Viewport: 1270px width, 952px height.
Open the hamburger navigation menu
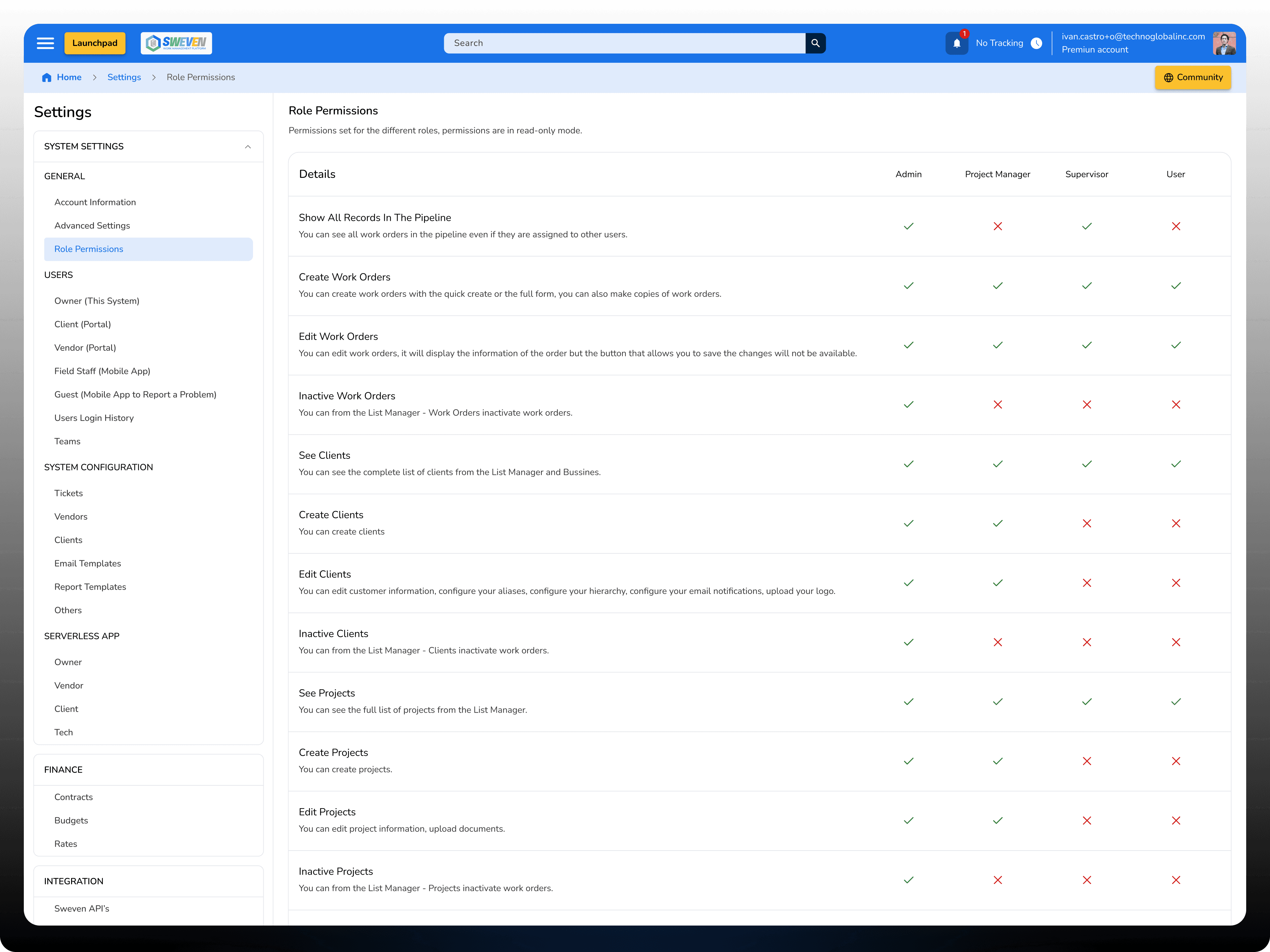pos(45,43)
